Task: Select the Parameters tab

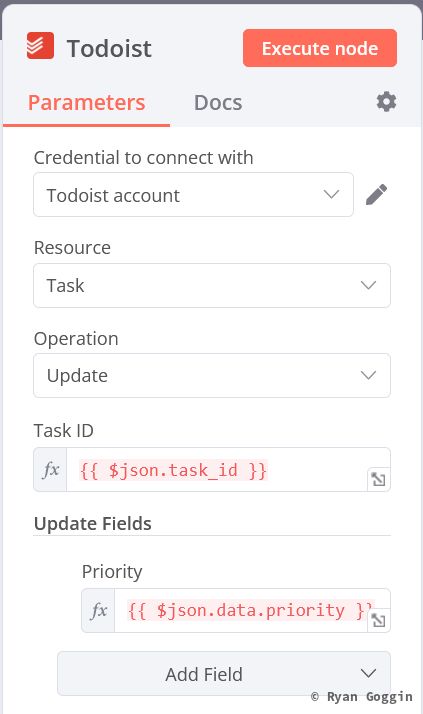Action: coord(87,102)
